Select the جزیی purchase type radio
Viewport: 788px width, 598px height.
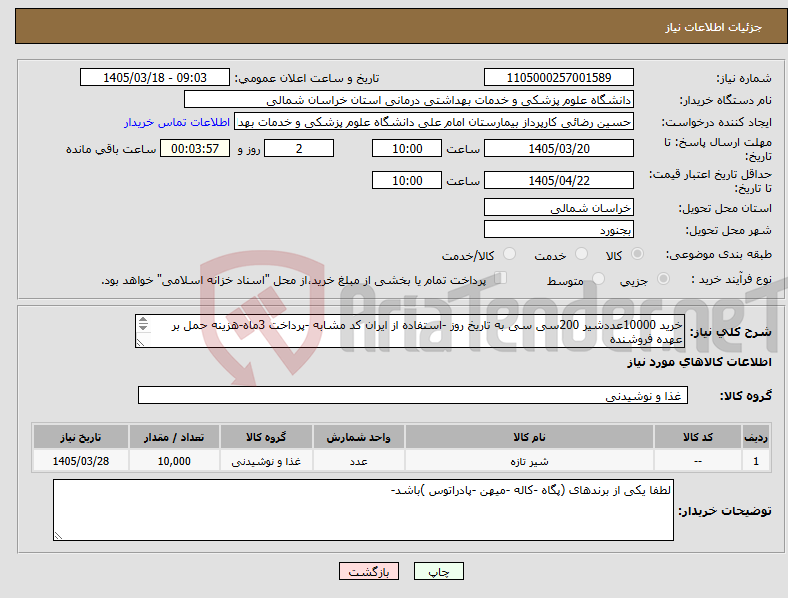(x=663, y=278)
